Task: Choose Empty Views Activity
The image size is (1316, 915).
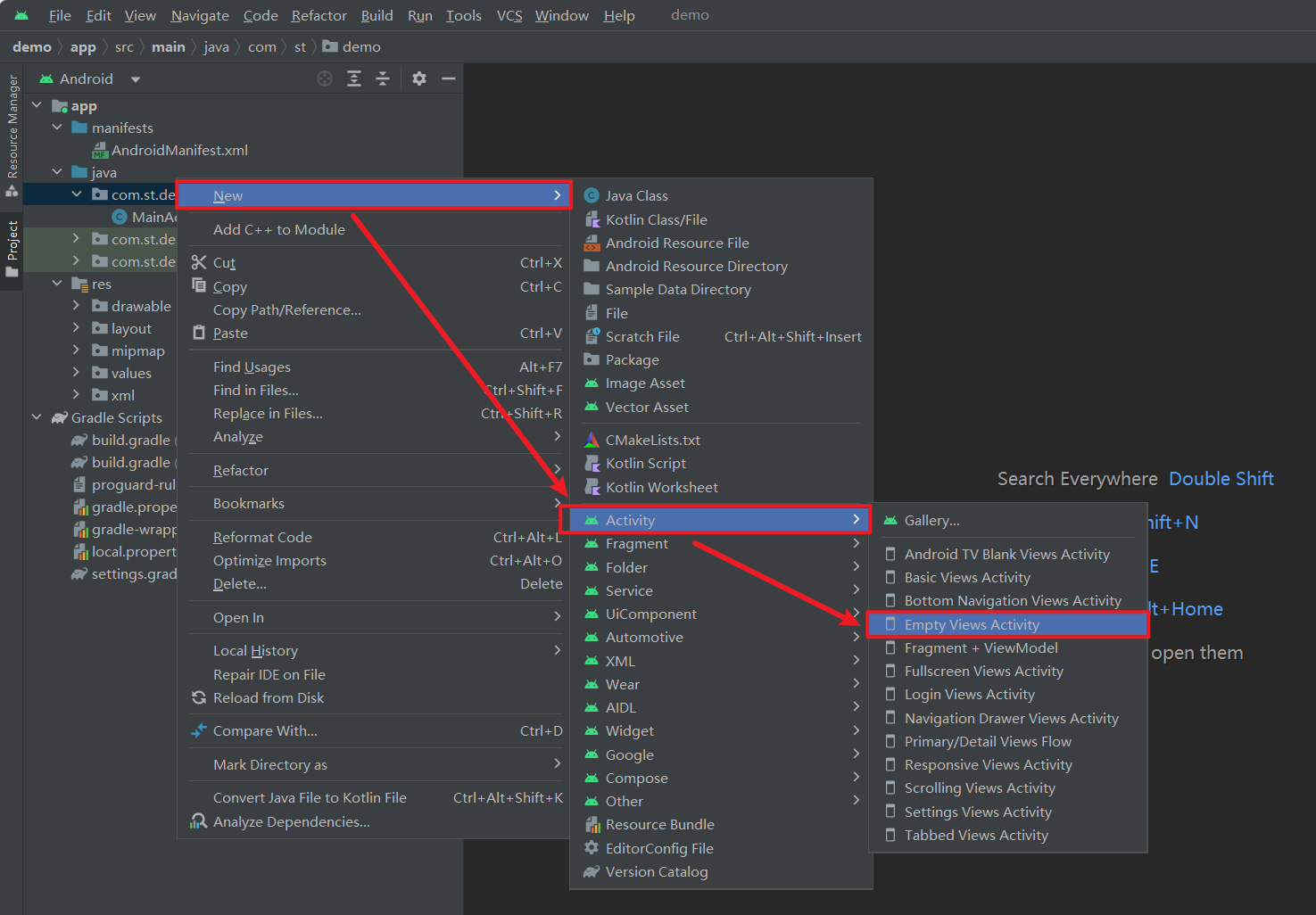Action: (1007, 624)
